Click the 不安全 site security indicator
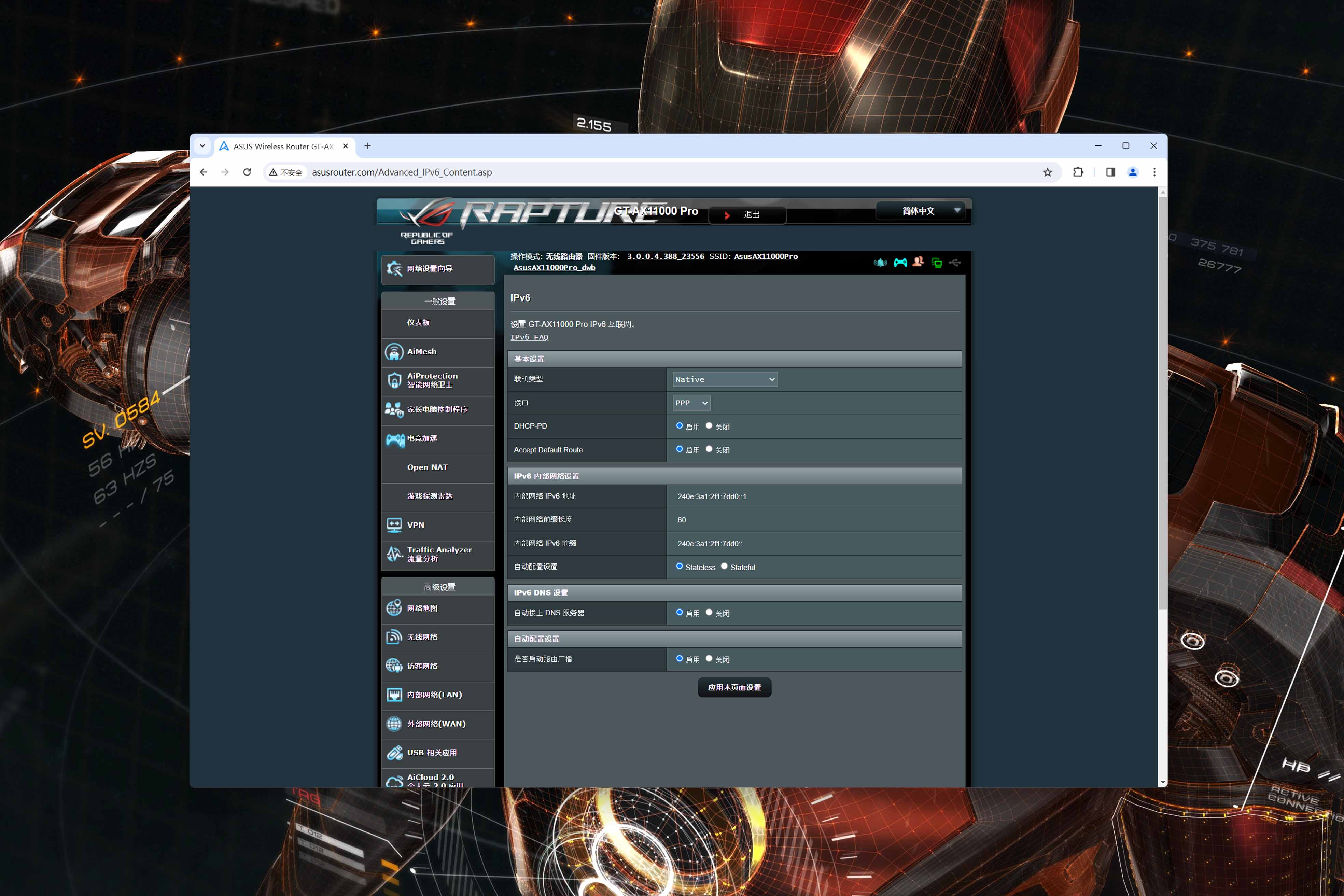This screenshot has width=1344, height=896. tap(286, 172)
